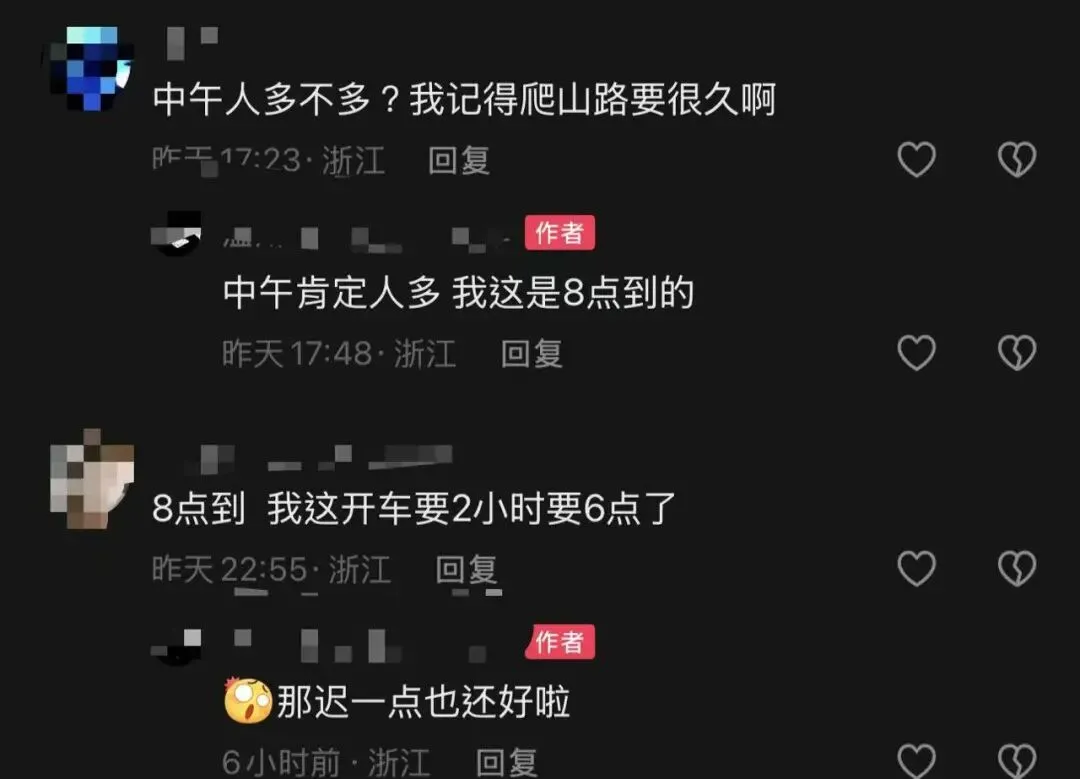Open author's small avatar on first reply
This screenshot has width=1080, height=779.
(x=176, y=233)
